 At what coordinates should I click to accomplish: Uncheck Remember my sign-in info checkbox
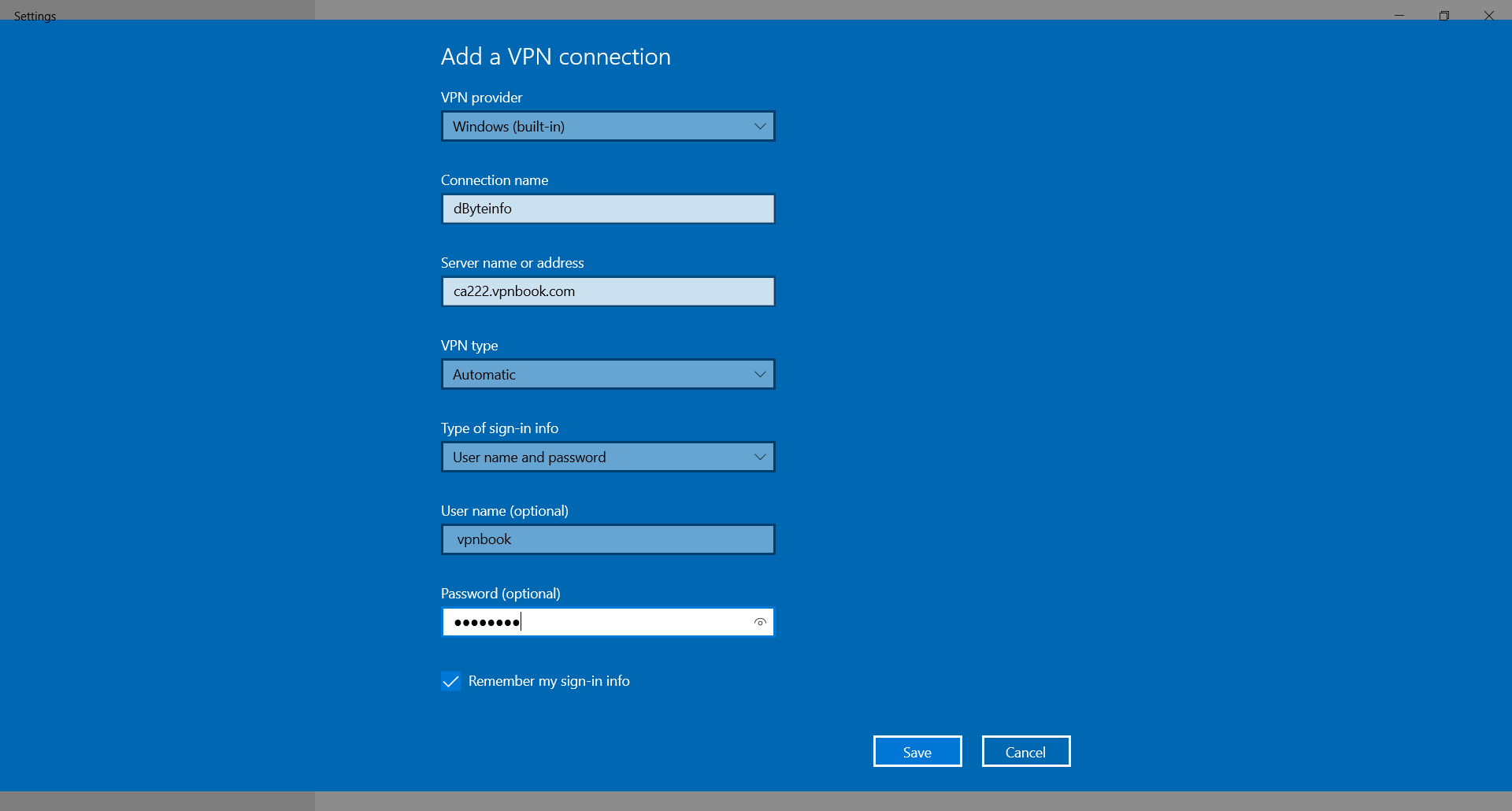[450, 681]
